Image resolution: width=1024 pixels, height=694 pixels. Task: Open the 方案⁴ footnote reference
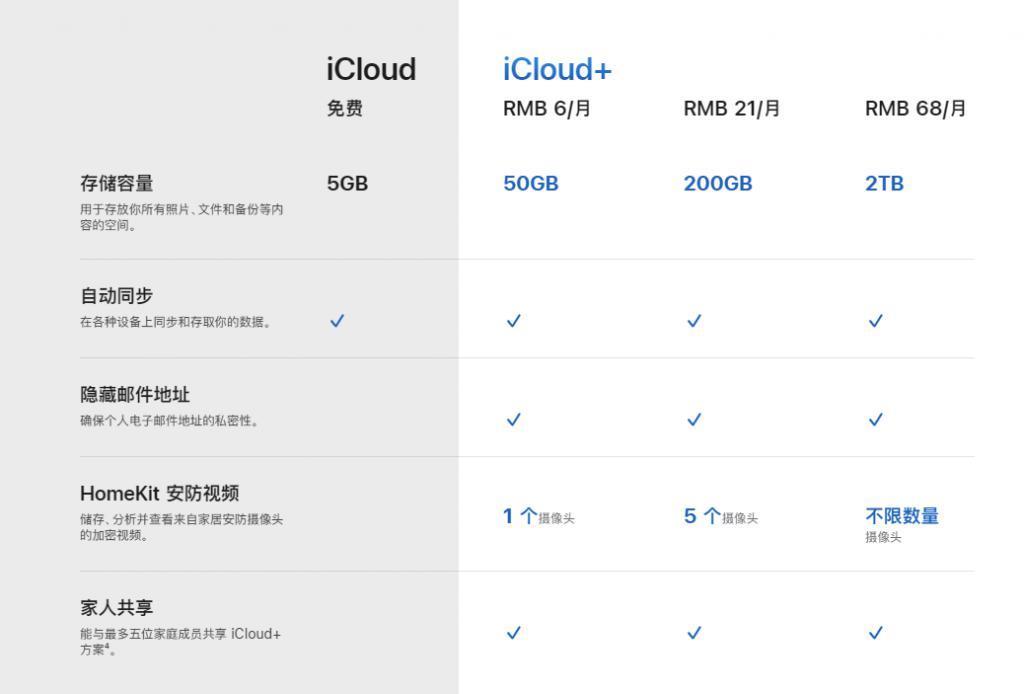coord(108,648)
